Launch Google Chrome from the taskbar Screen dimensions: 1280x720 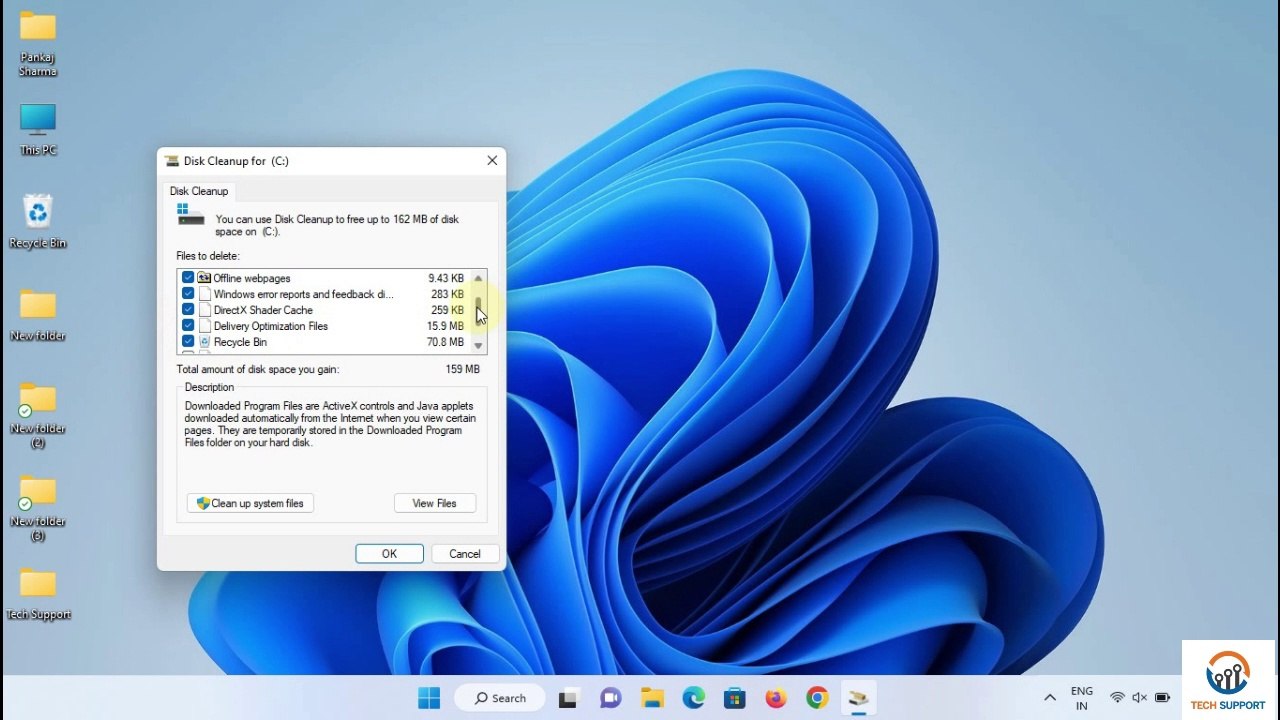click(x=818, y=698)
